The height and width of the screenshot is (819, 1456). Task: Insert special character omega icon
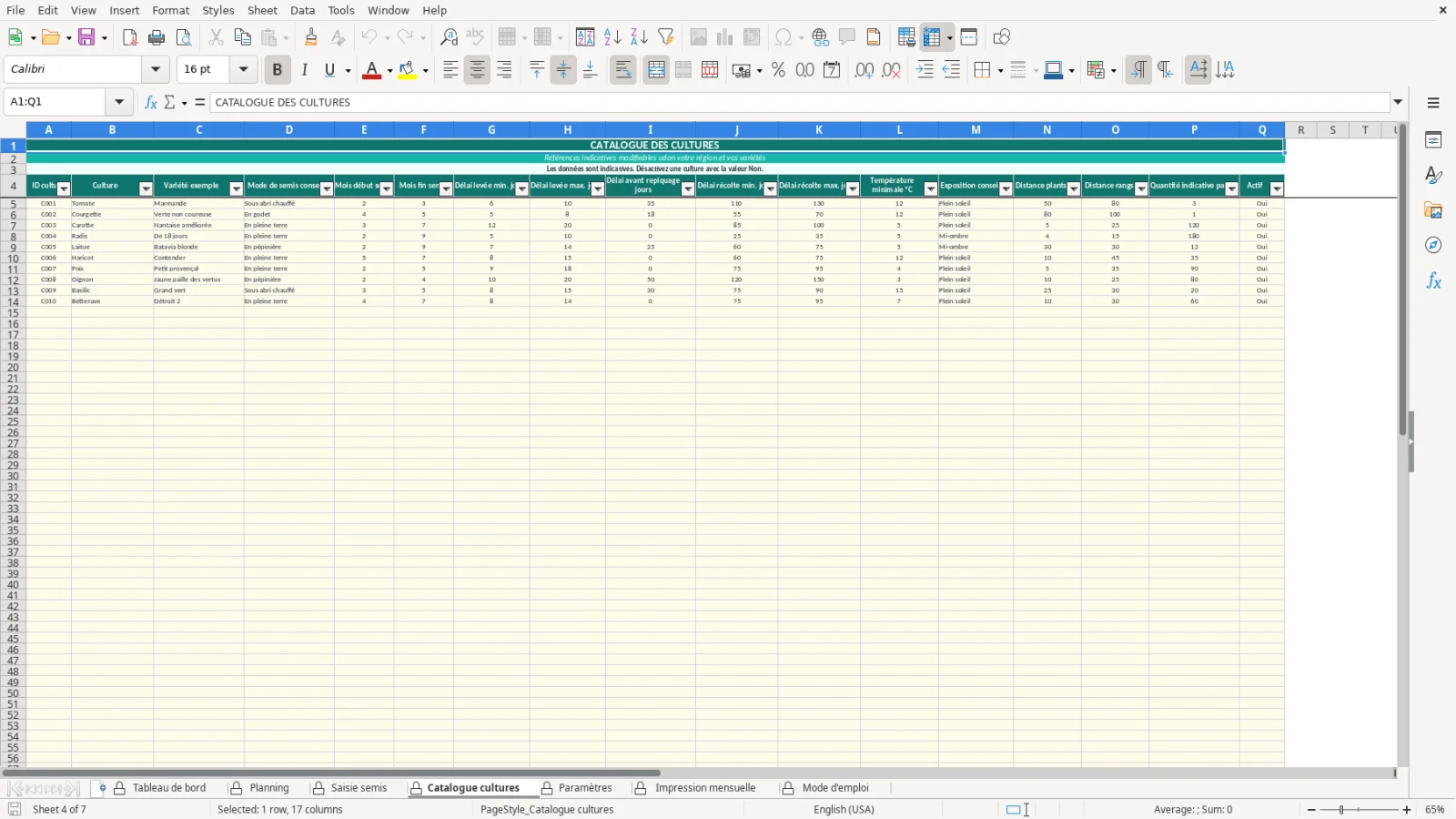click(783, 37)
